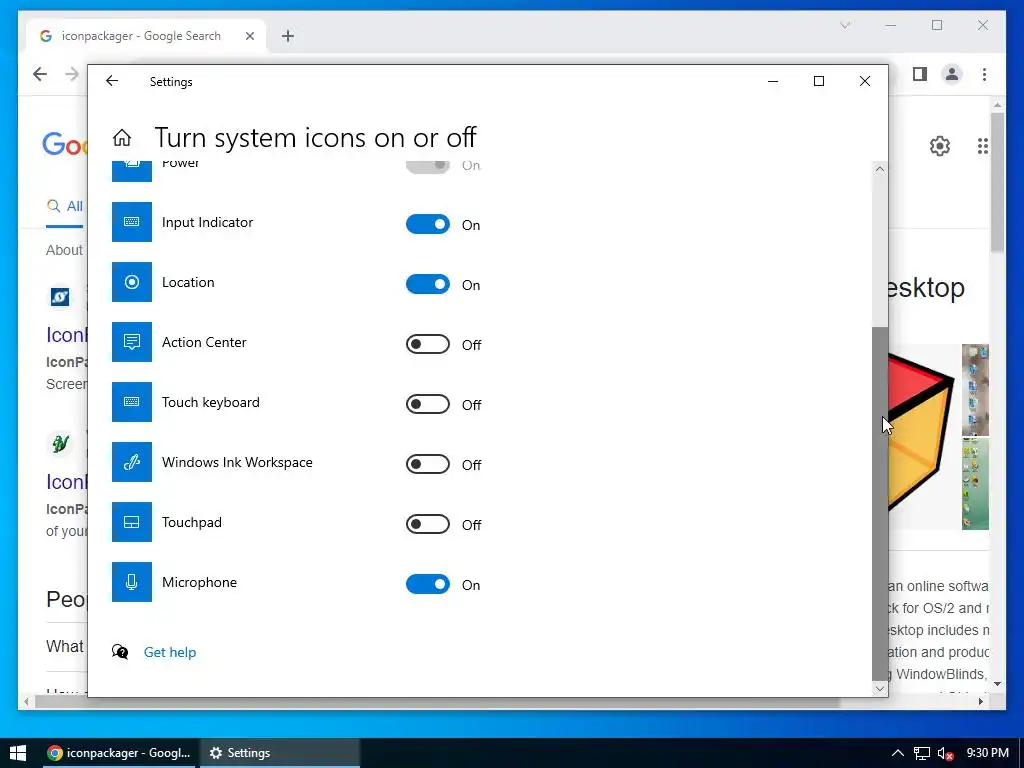The height and width of the screenshot is (768, 1024).
Task: Click the Location icon tile
Action: pyautogui.click(x=132, y=282)
